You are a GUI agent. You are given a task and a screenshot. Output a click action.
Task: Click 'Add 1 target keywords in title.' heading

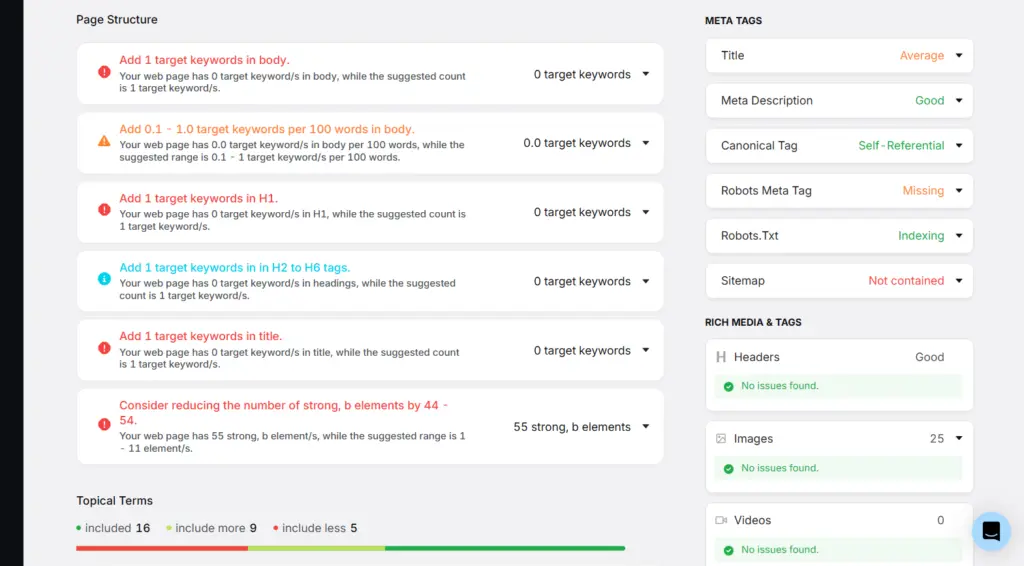pos(200,336)
